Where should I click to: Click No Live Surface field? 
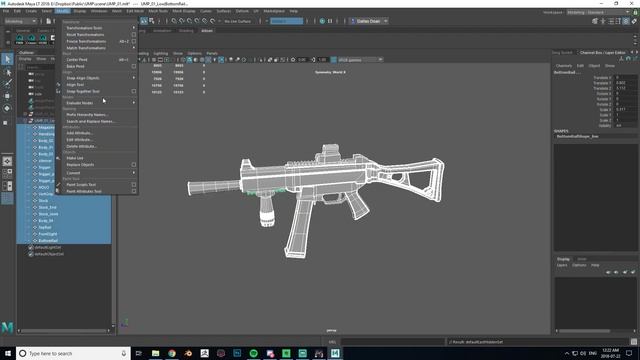(x=238, y=21)
